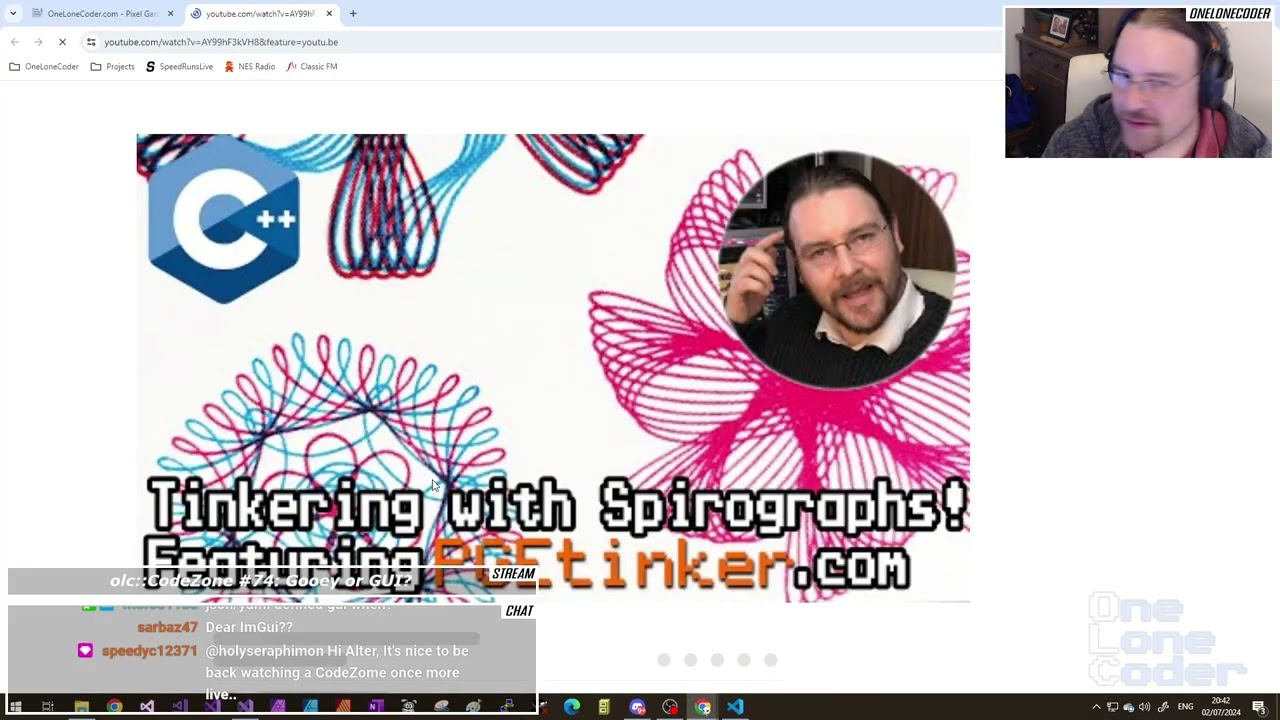Open the Classic FM bookmark
Image resolution: width=1280 pixels, height=720 pixels.
(312, 67)
